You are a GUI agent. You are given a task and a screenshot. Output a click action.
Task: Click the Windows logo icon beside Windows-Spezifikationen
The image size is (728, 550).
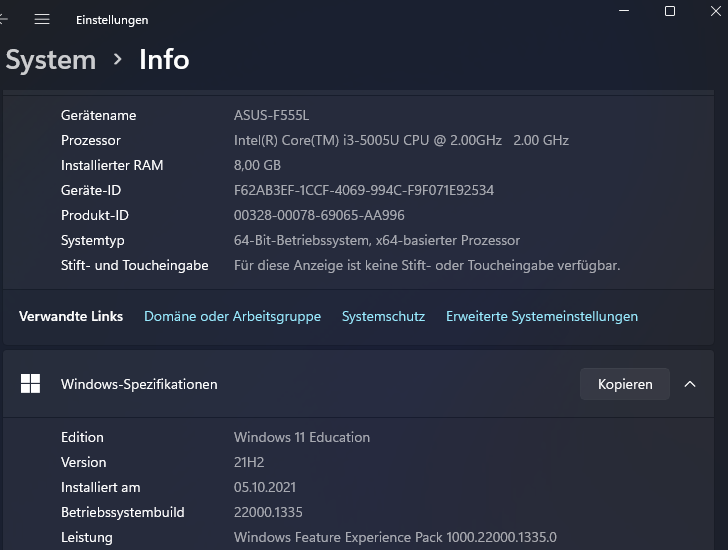click(x=31, y=384)
